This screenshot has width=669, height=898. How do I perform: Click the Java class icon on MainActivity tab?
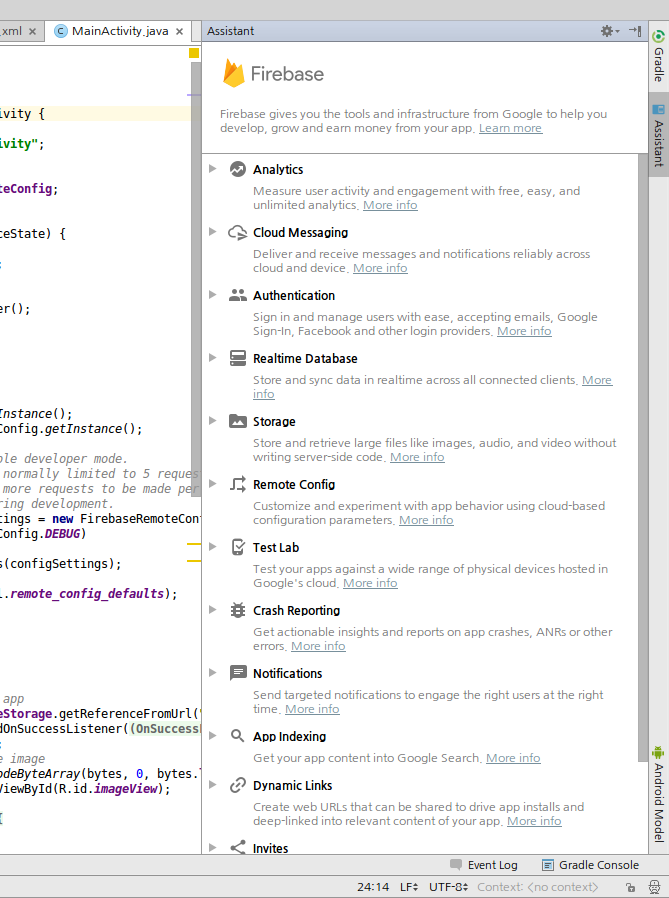pos(60,31)
